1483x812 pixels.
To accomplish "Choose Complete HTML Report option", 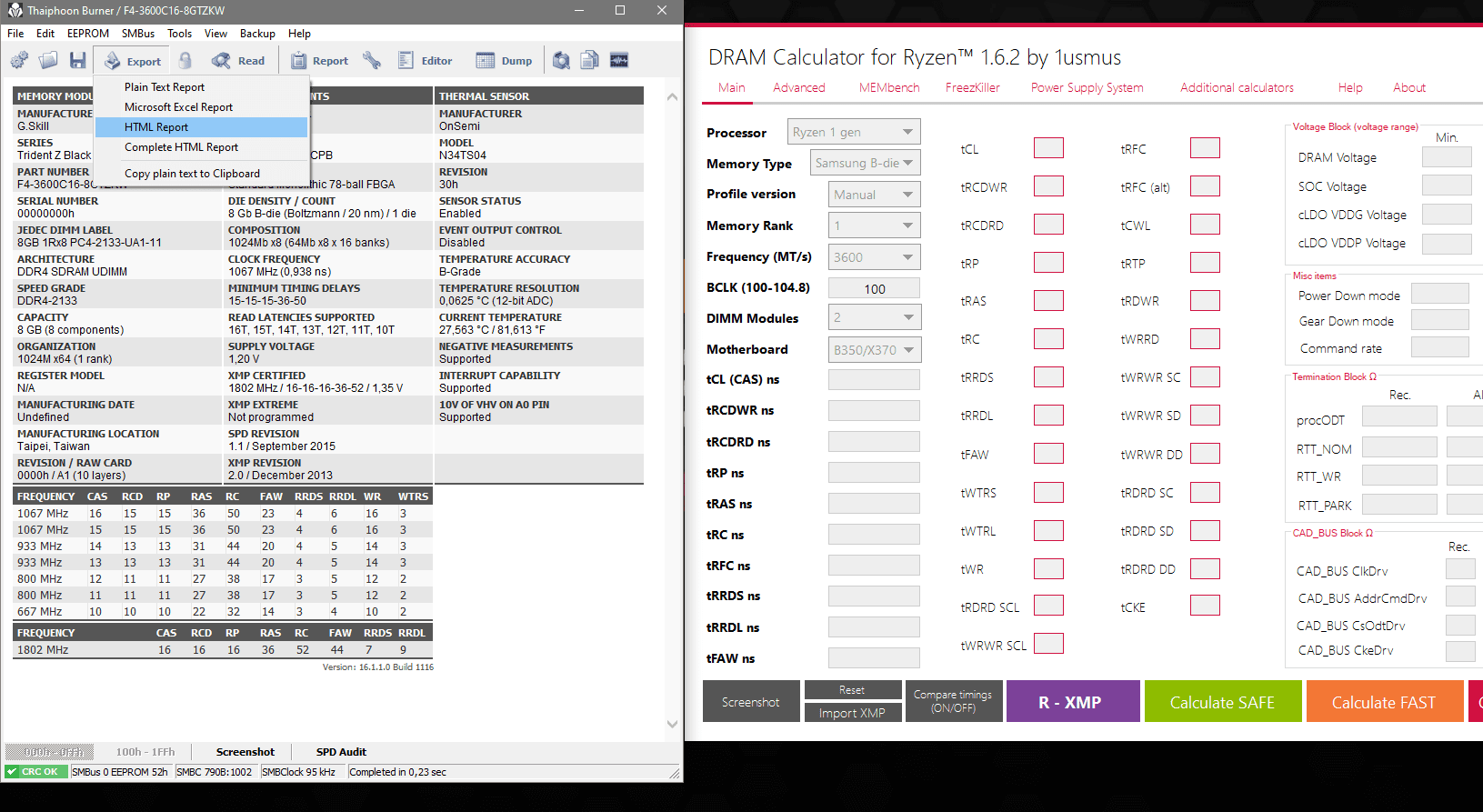I will coord(201,147).
